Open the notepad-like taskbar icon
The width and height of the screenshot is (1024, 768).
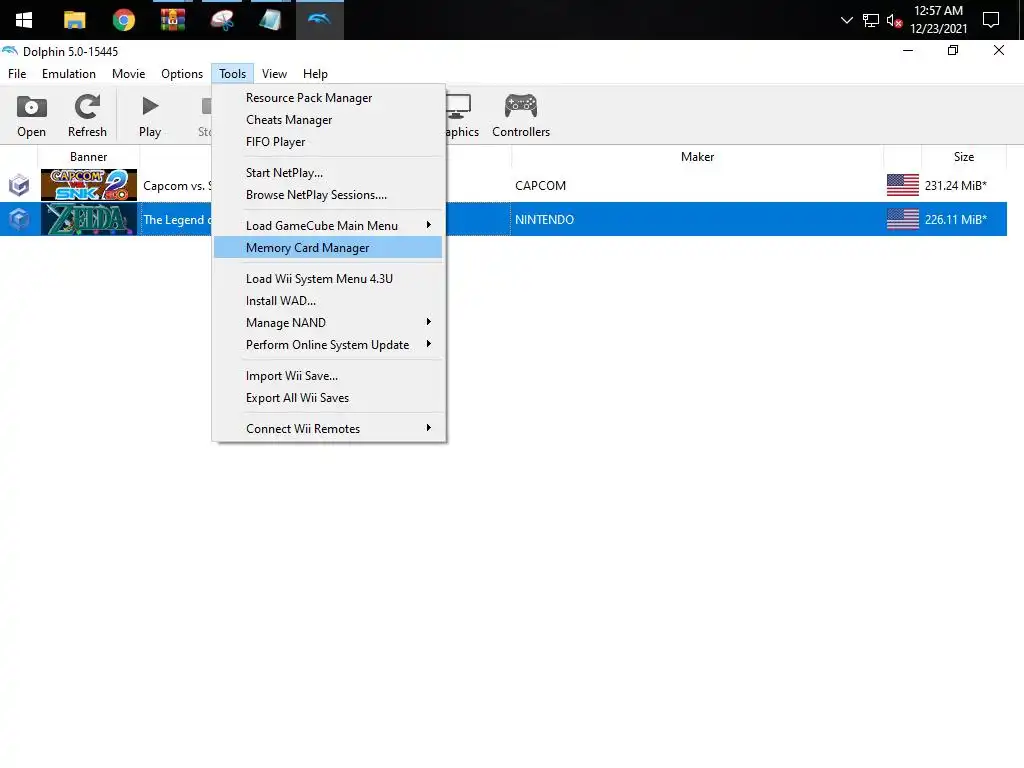point(270,20)
